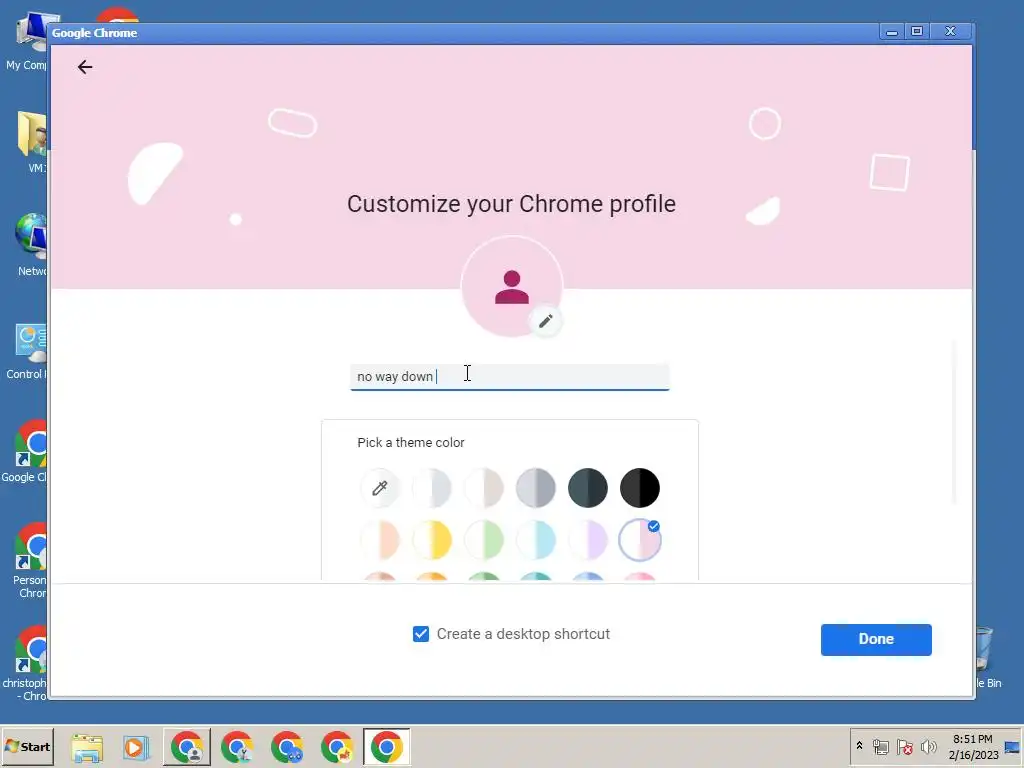The width and height of the screenshot is (1024, 768).
Task: Select the christoph Chrome desktop shortcut
Action: pyautogui.click(x=25, y=664)
